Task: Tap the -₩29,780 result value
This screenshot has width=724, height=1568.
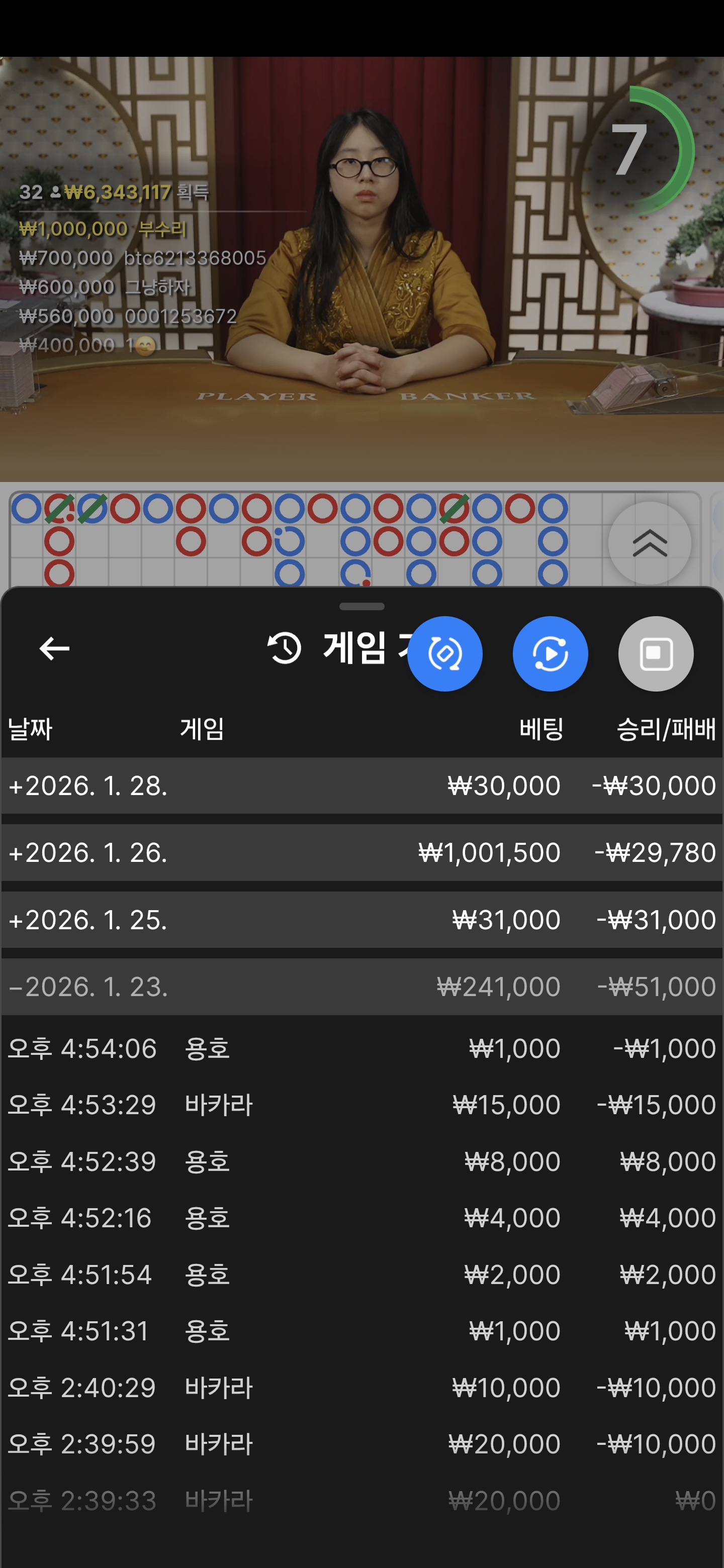Action: (x=655, y=852)
